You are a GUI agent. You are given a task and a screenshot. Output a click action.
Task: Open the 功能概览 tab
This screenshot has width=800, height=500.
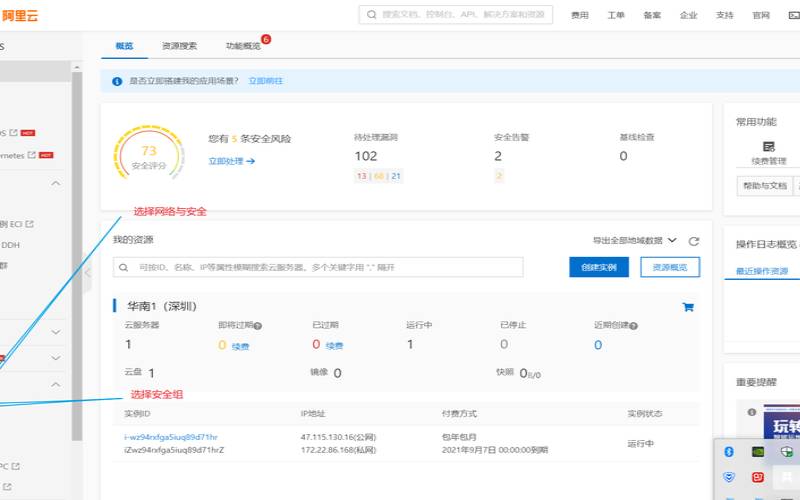click(243, 46)
